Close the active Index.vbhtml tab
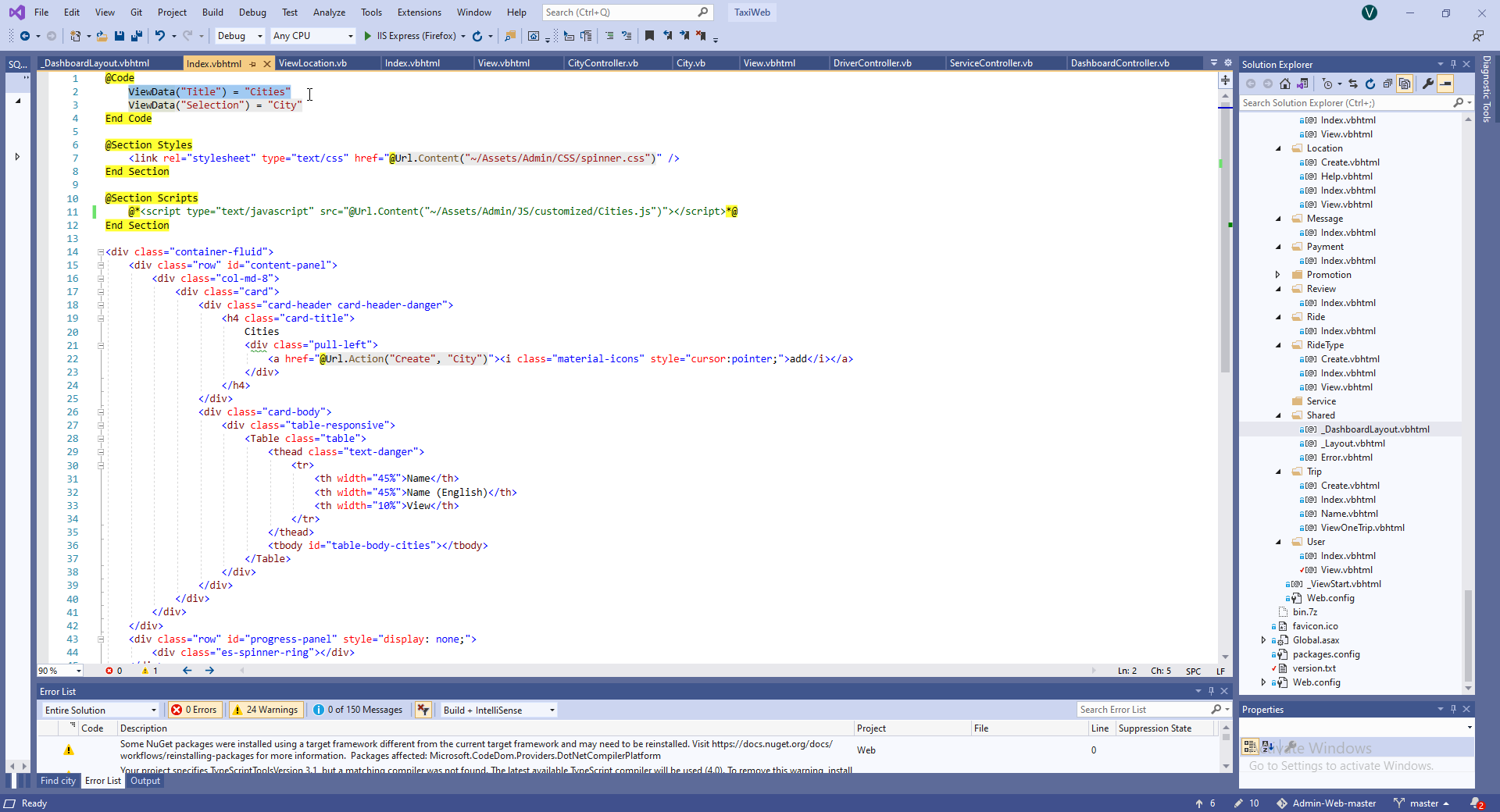Screen dimensions: 1500x812 [266, 64]
